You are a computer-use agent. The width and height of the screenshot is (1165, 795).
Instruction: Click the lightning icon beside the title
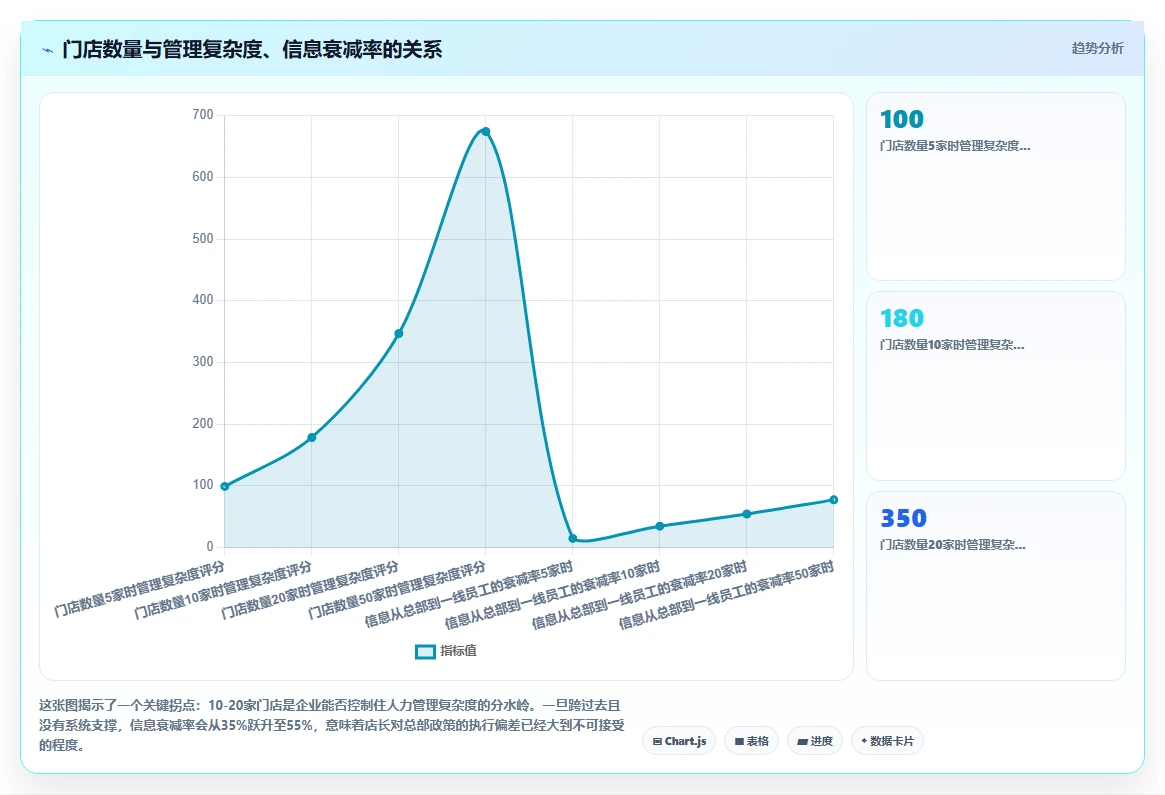48,51
